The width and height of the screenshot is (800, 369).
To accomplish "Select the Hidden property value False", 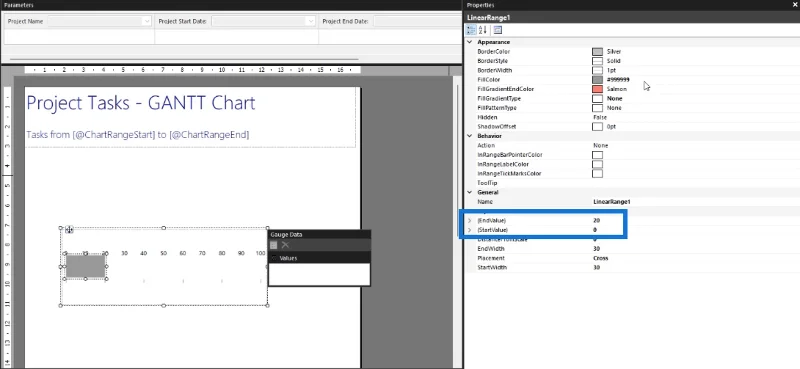I will (600, 117).
